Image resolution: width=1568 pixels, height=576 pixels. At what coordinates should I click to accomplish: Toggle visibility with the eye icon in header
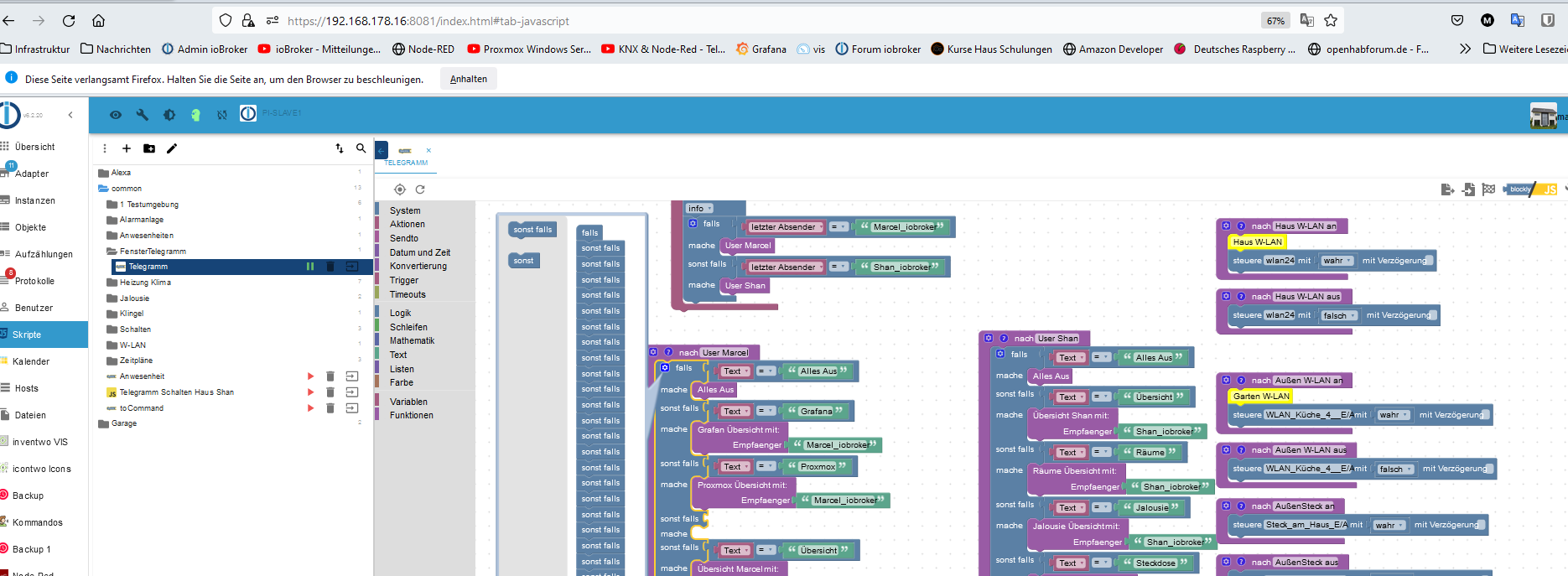[x=116, y=115]
